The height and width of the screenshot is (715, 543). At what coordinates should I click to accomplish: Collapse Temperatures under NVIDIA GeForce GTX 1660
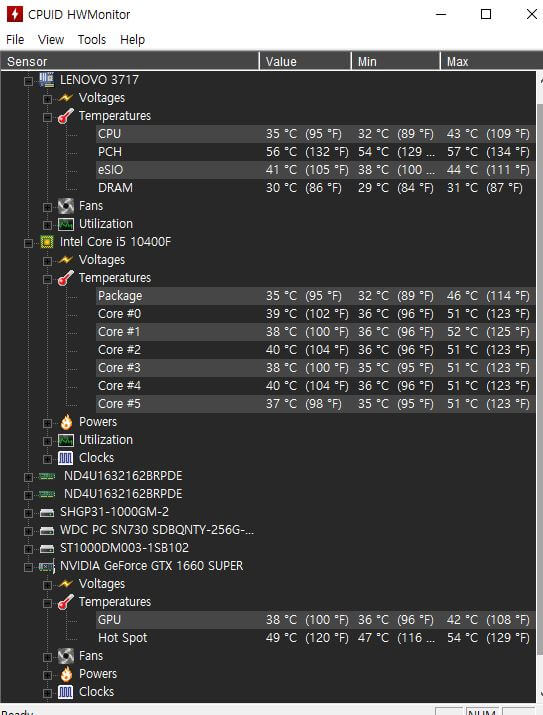coord(47,603)
